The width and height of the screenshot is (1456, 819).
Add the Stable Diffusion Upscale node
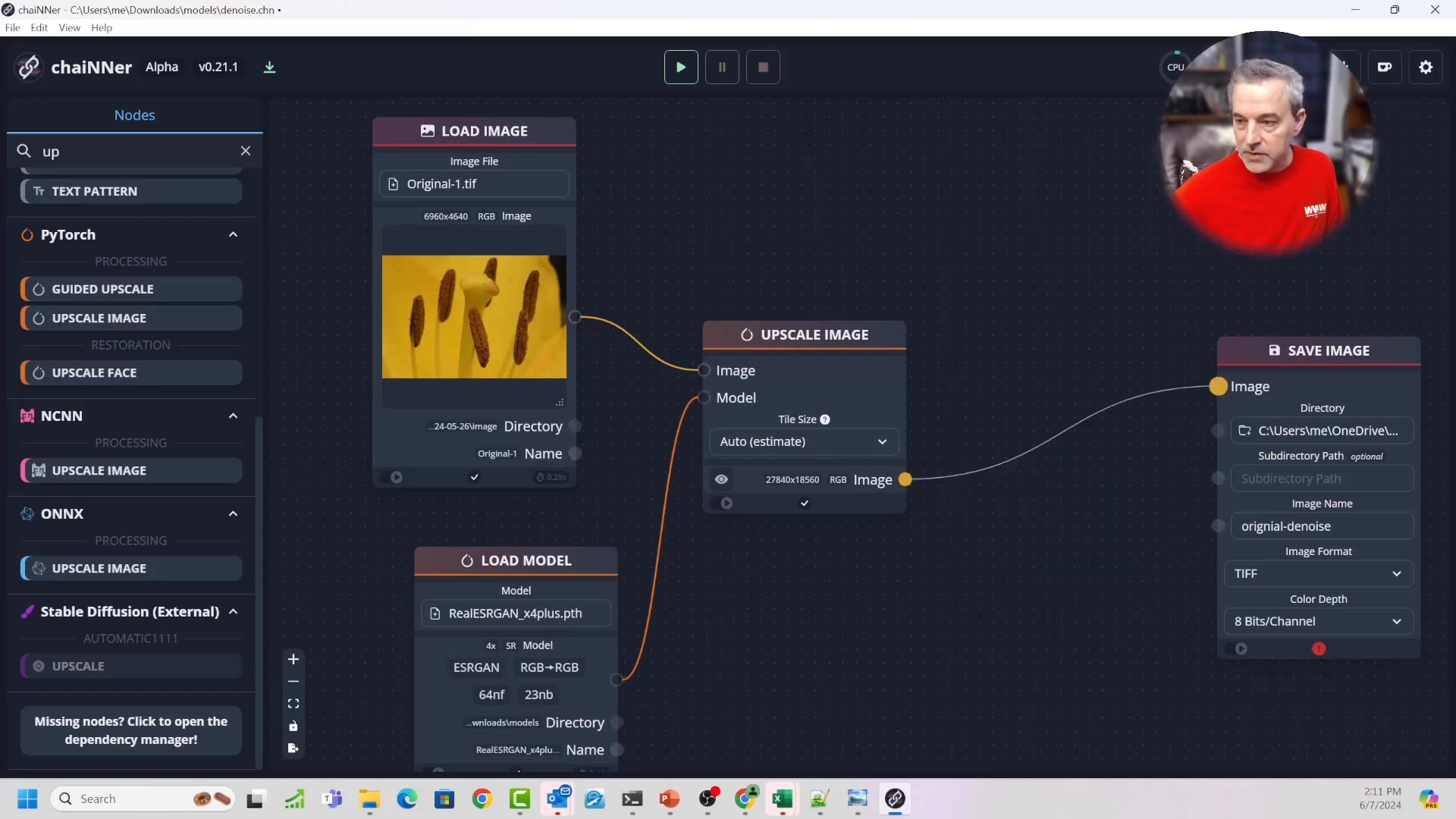point(131,666)
